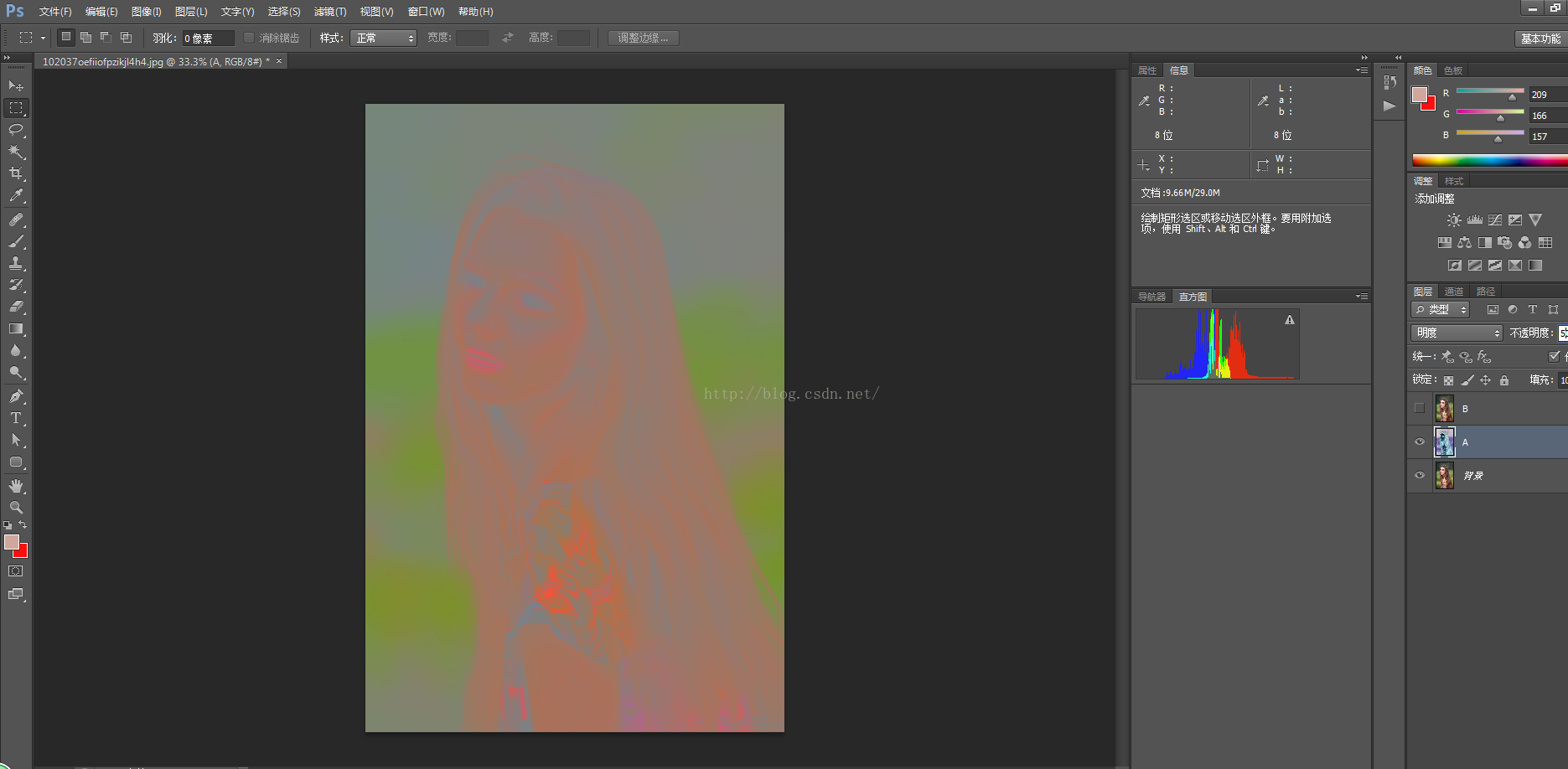
Task: Add a Brightness/Contrast adjustment
Action: 1454,219
